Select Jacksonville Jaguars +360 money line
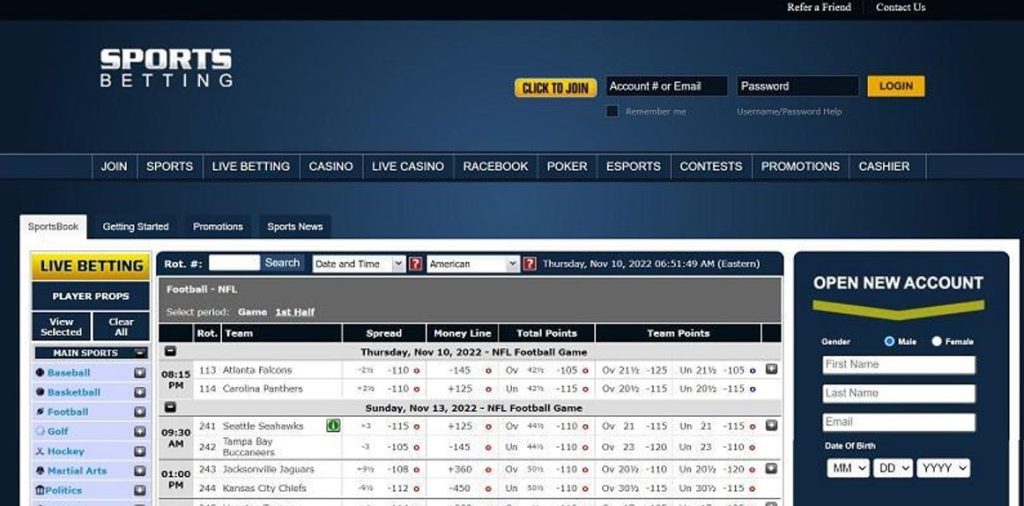The width and height of the screenshot is (1024, 506). click(x=488, y=470)
